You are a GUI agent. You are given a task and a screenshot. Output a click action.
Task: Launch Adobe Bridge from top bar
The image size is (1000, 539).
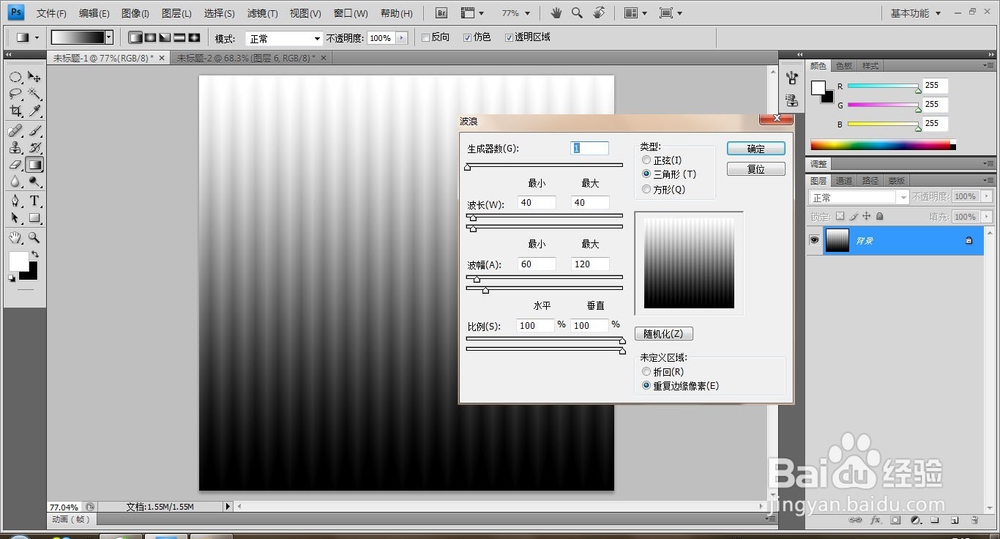point(441,13)
